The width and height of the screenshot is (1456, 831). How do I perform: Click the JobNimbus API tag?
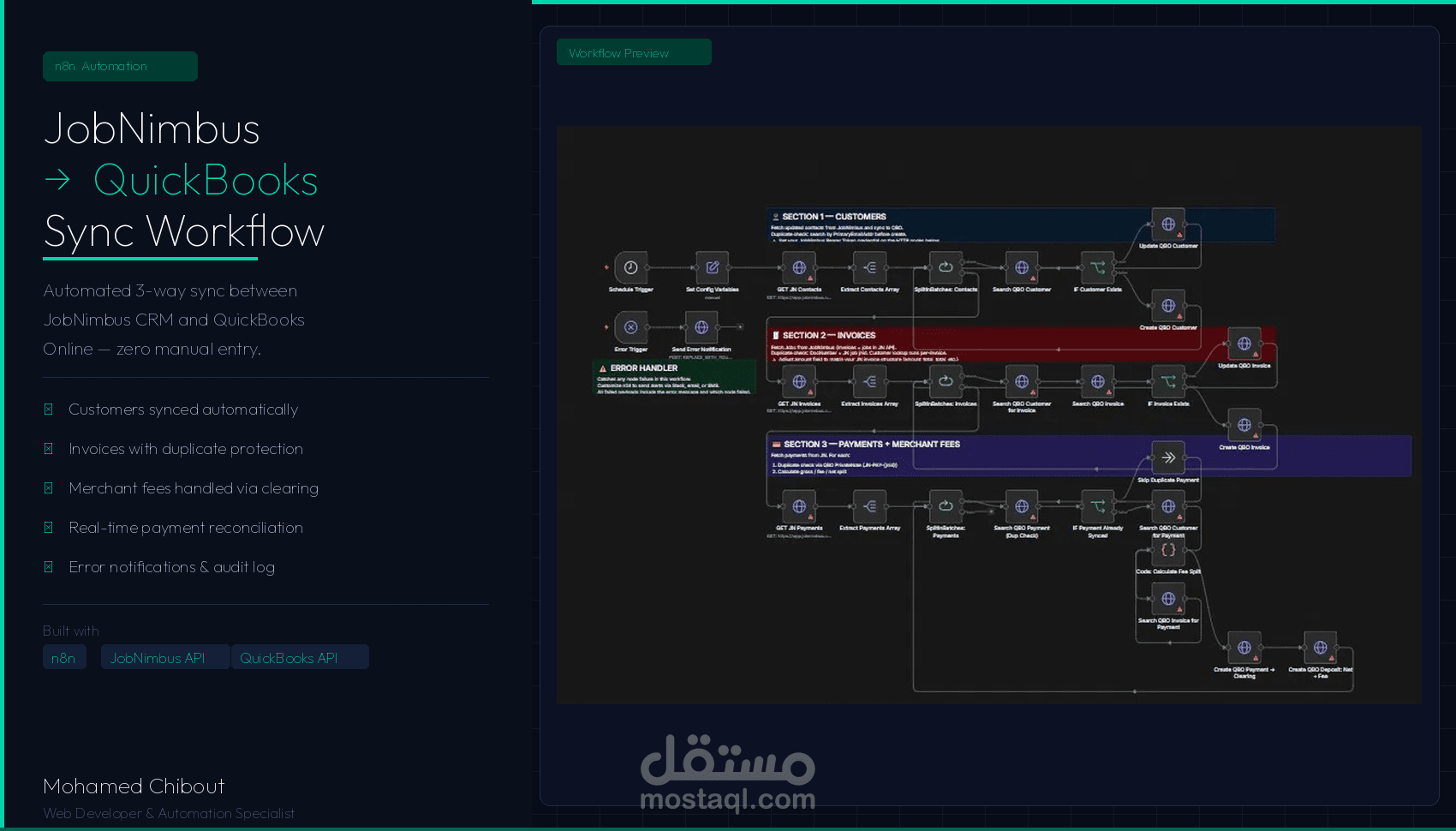point(165,657)
